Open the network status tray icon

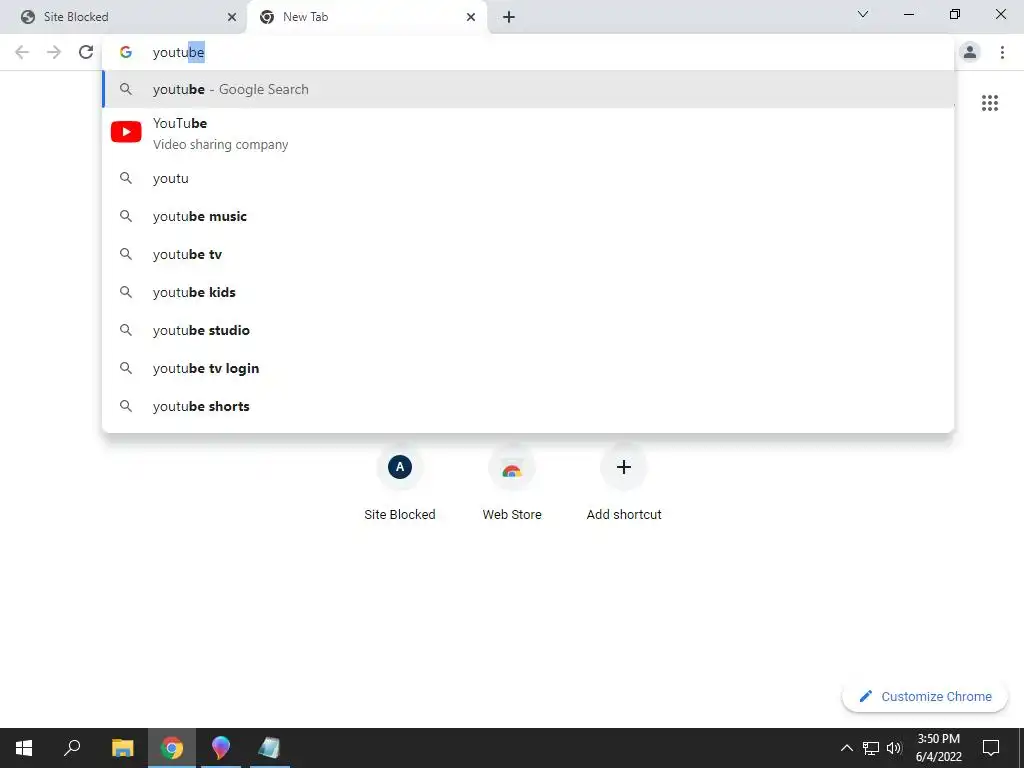(x=871, y=748)
